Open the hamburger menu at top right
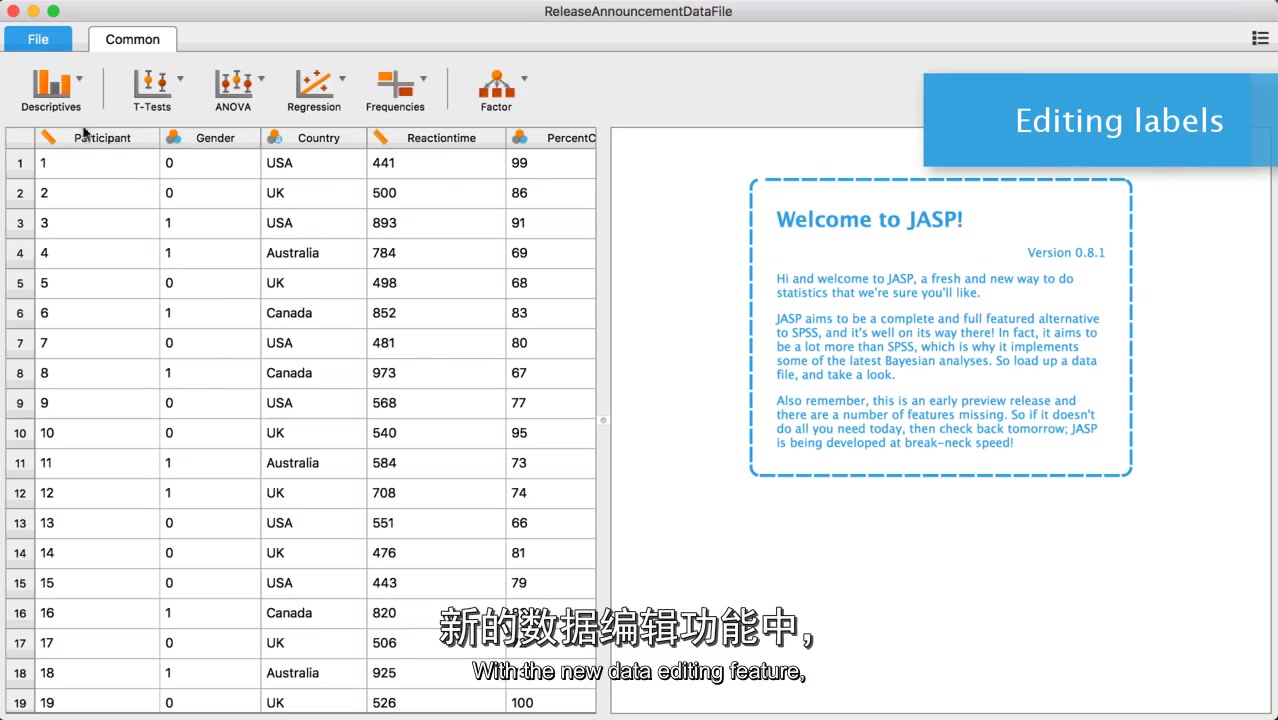1278x720 pixels. tap(1260, 38)
